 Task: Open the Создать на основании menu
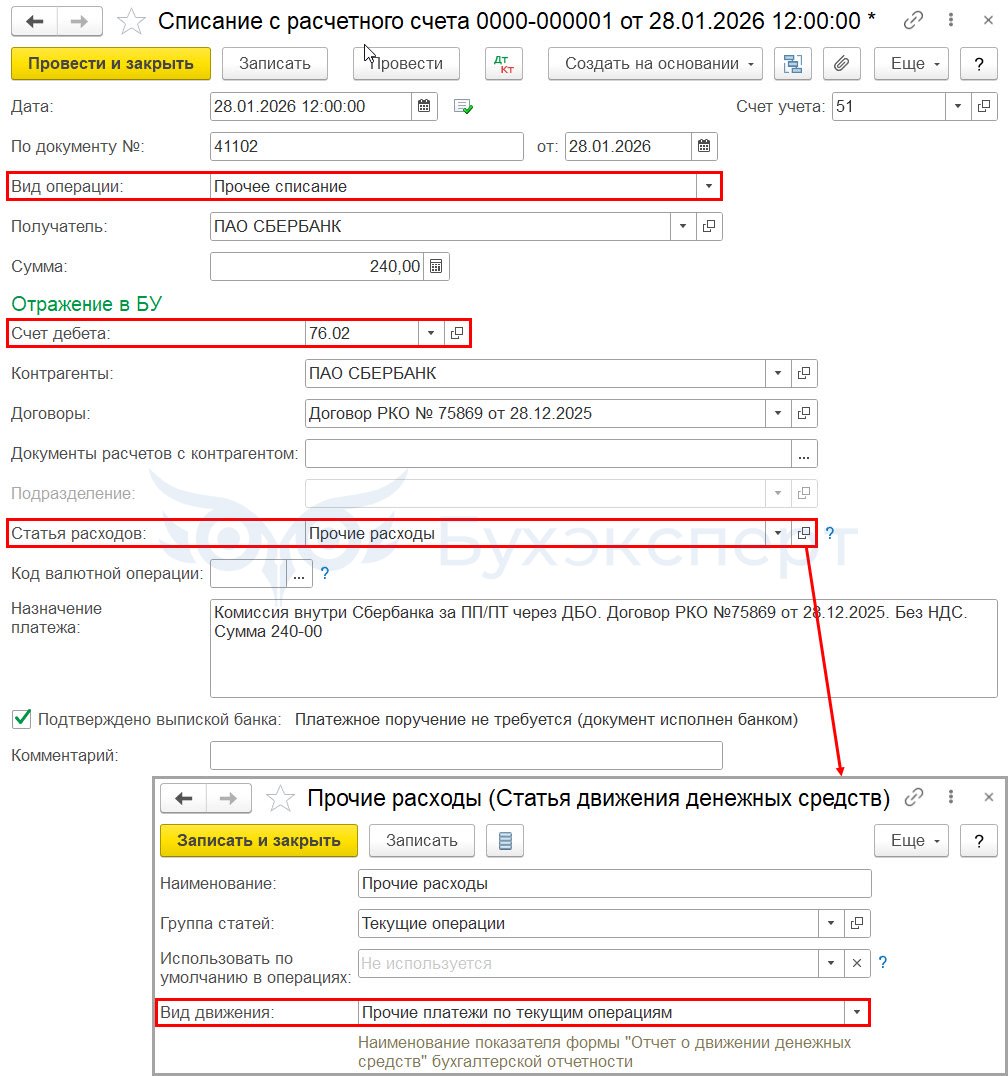[x=655, y=64]
